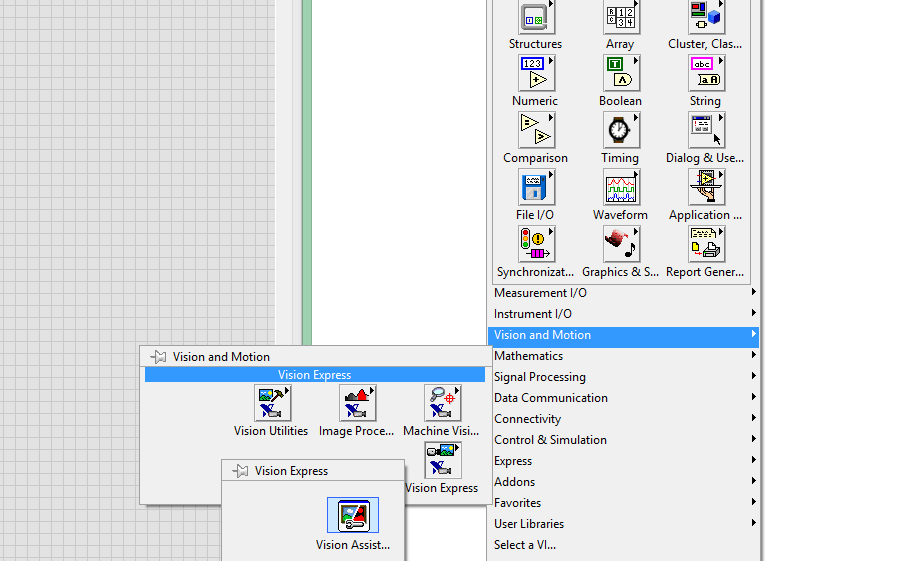This screenshot has width=903, height=561.
Task: Open the Numeric palette icon
Action: [536, 73]
